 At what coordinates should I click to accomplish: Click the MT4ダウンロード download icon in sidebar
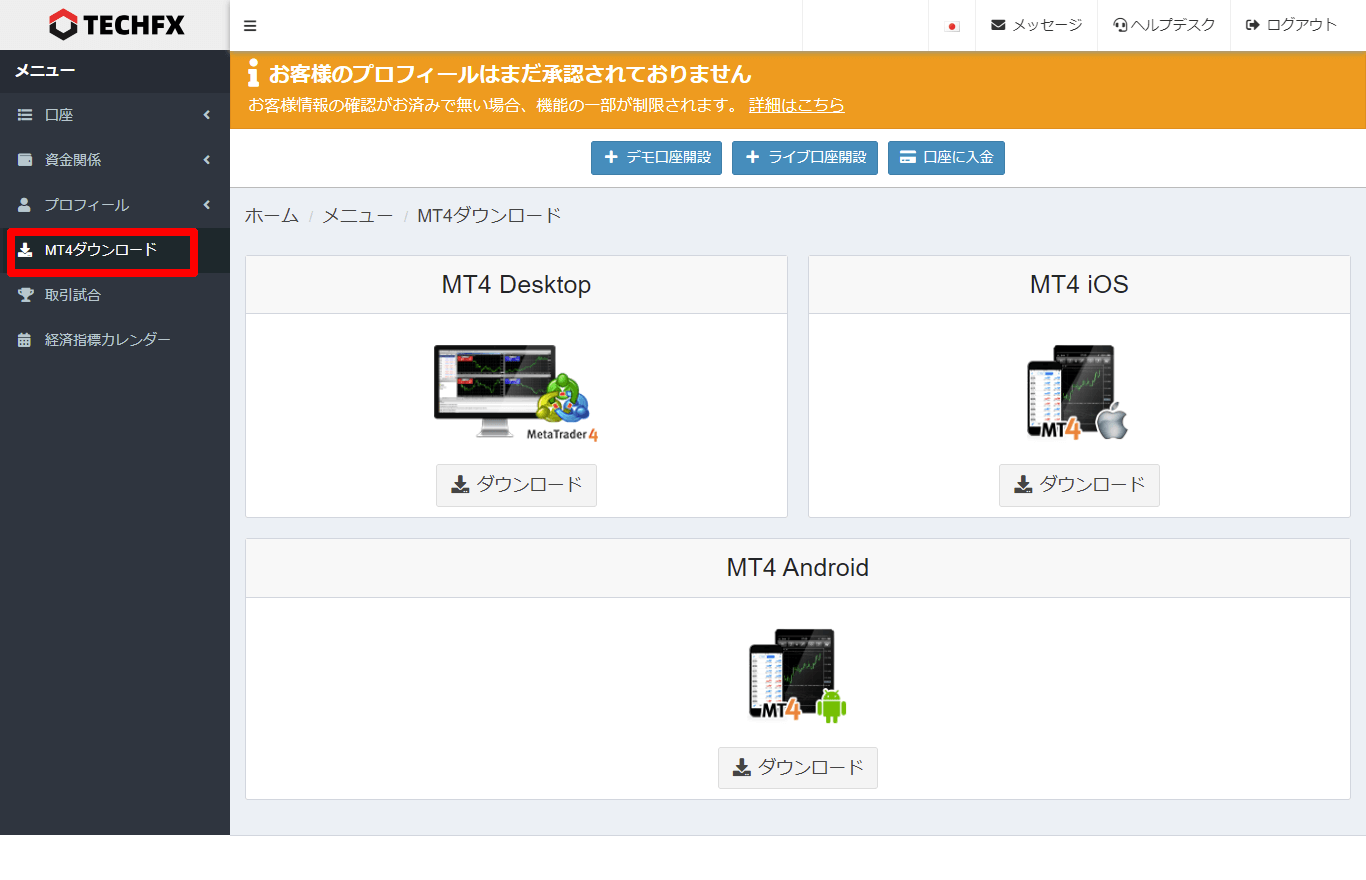[x=25, y=250]
